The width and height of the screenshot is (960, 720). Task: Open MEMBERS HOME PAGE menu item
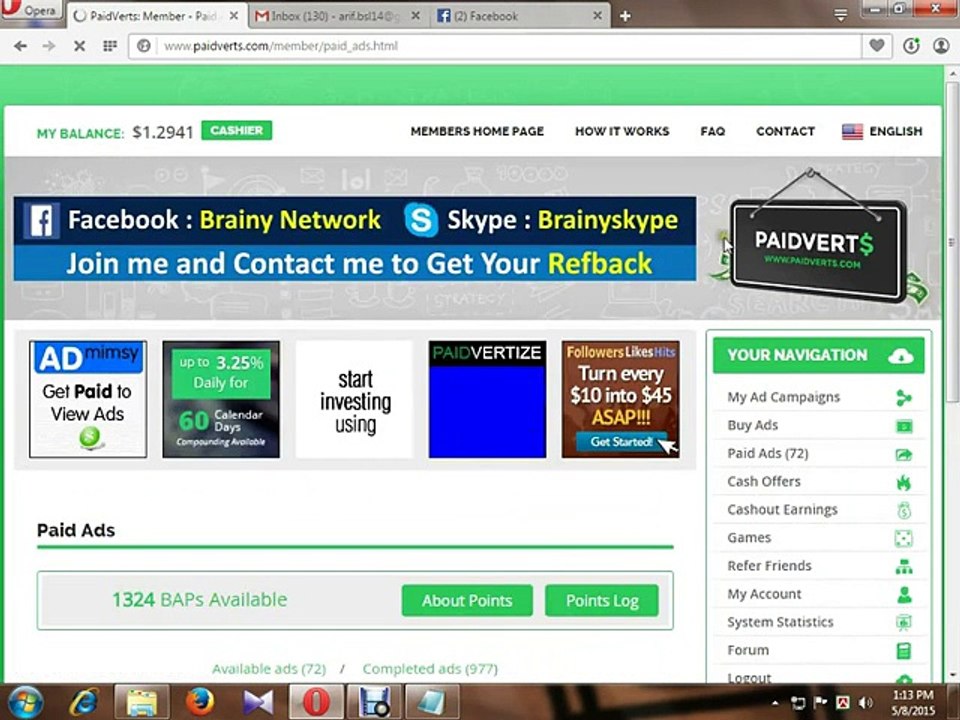tap(477, 131)
